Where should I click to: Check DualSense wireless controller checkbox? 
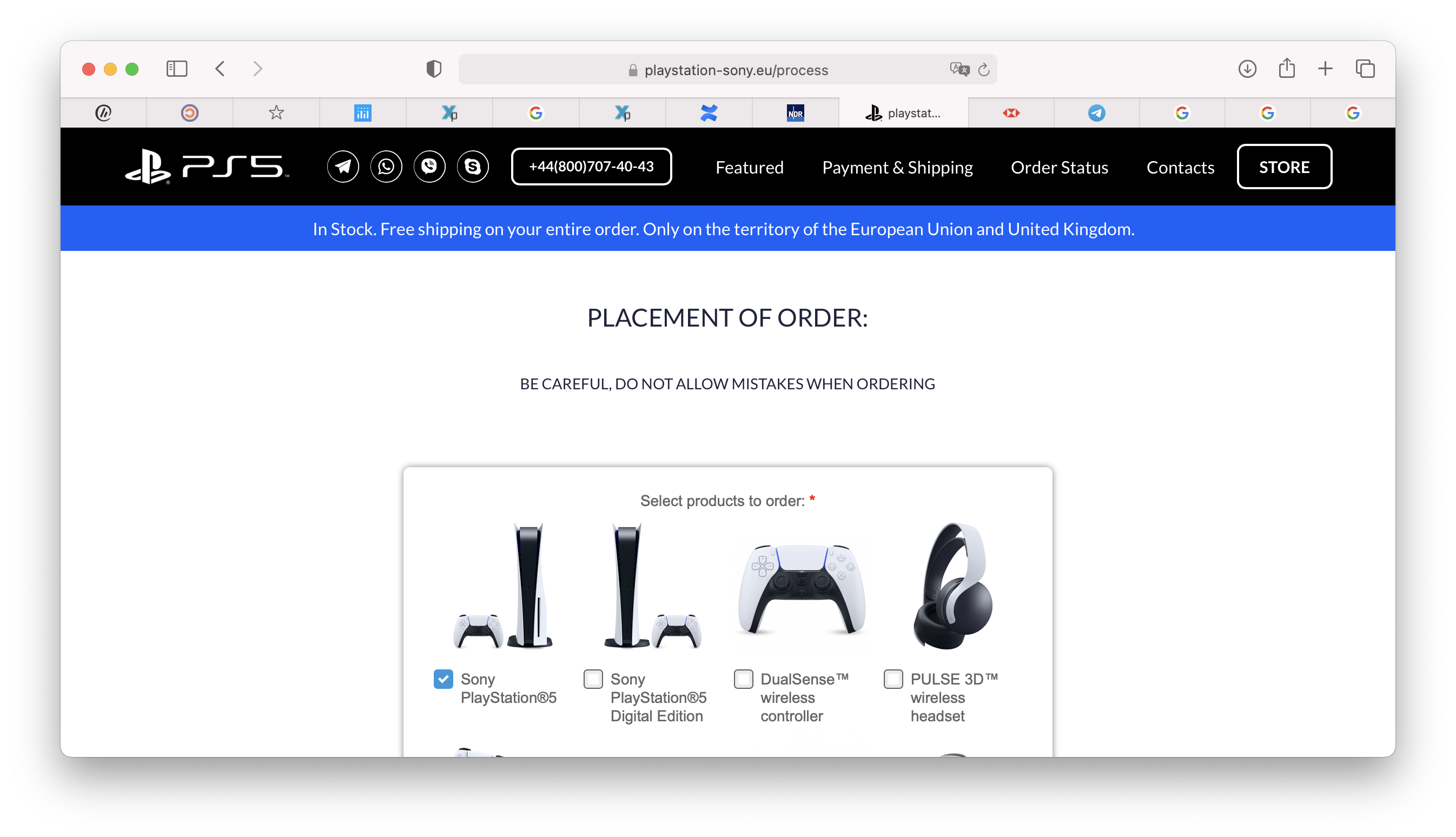pyautogui.click(x=743, y=679)
